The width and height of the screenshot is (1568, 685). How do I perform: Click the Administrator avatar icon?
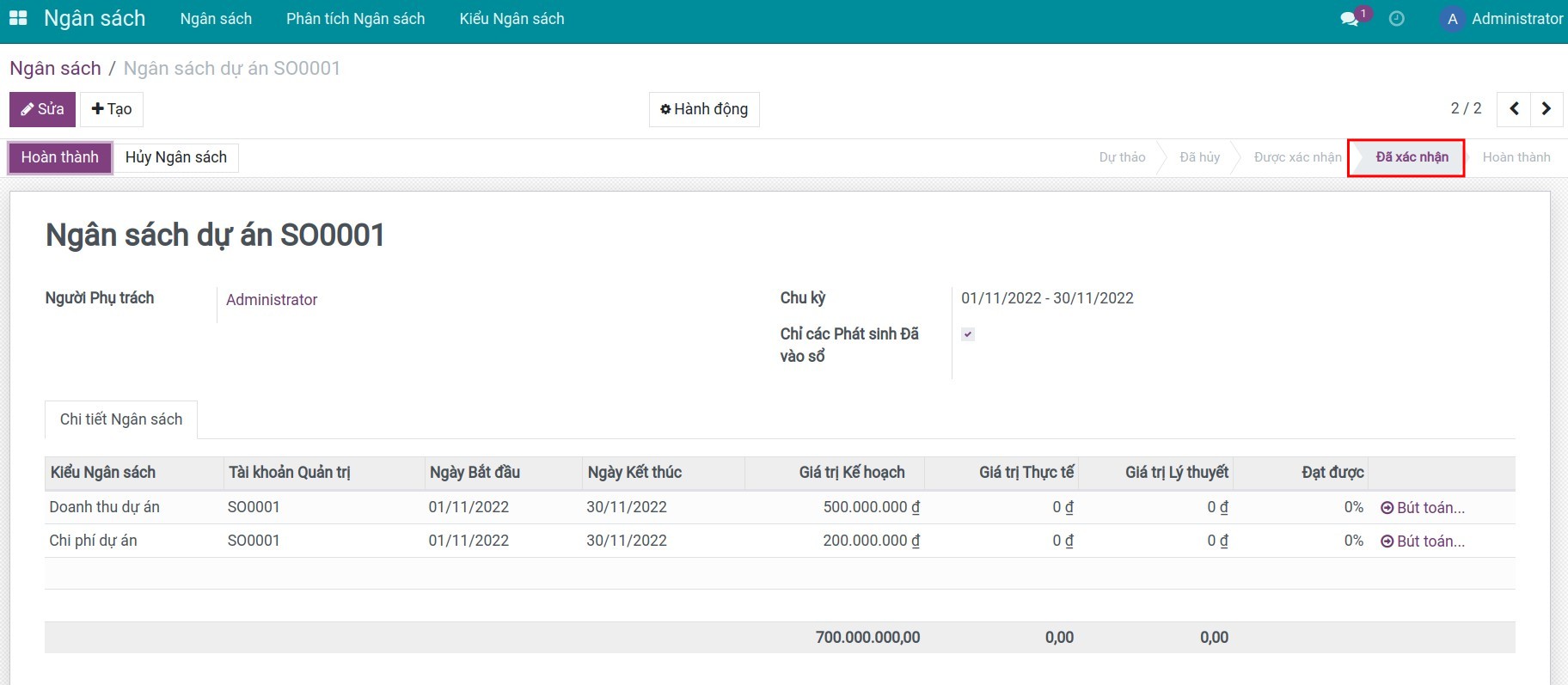[1452, 19]
